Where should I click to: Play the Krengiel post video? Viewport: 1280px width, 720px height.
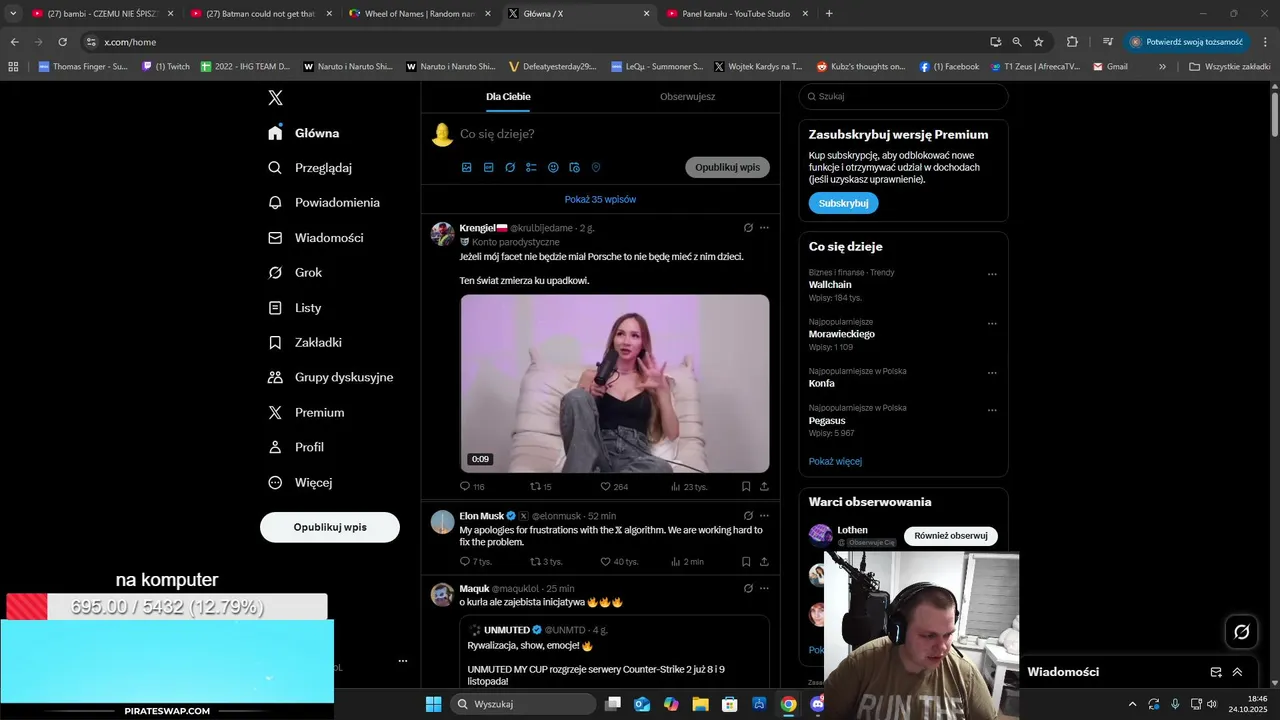[614, 383]
